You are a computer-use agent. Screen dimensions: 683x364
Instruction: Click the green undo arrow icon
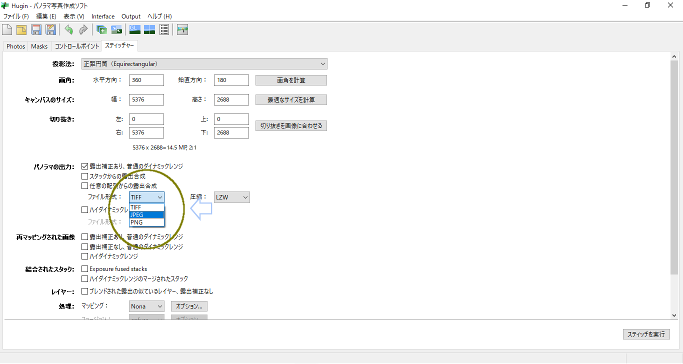[x=68, y=30]
